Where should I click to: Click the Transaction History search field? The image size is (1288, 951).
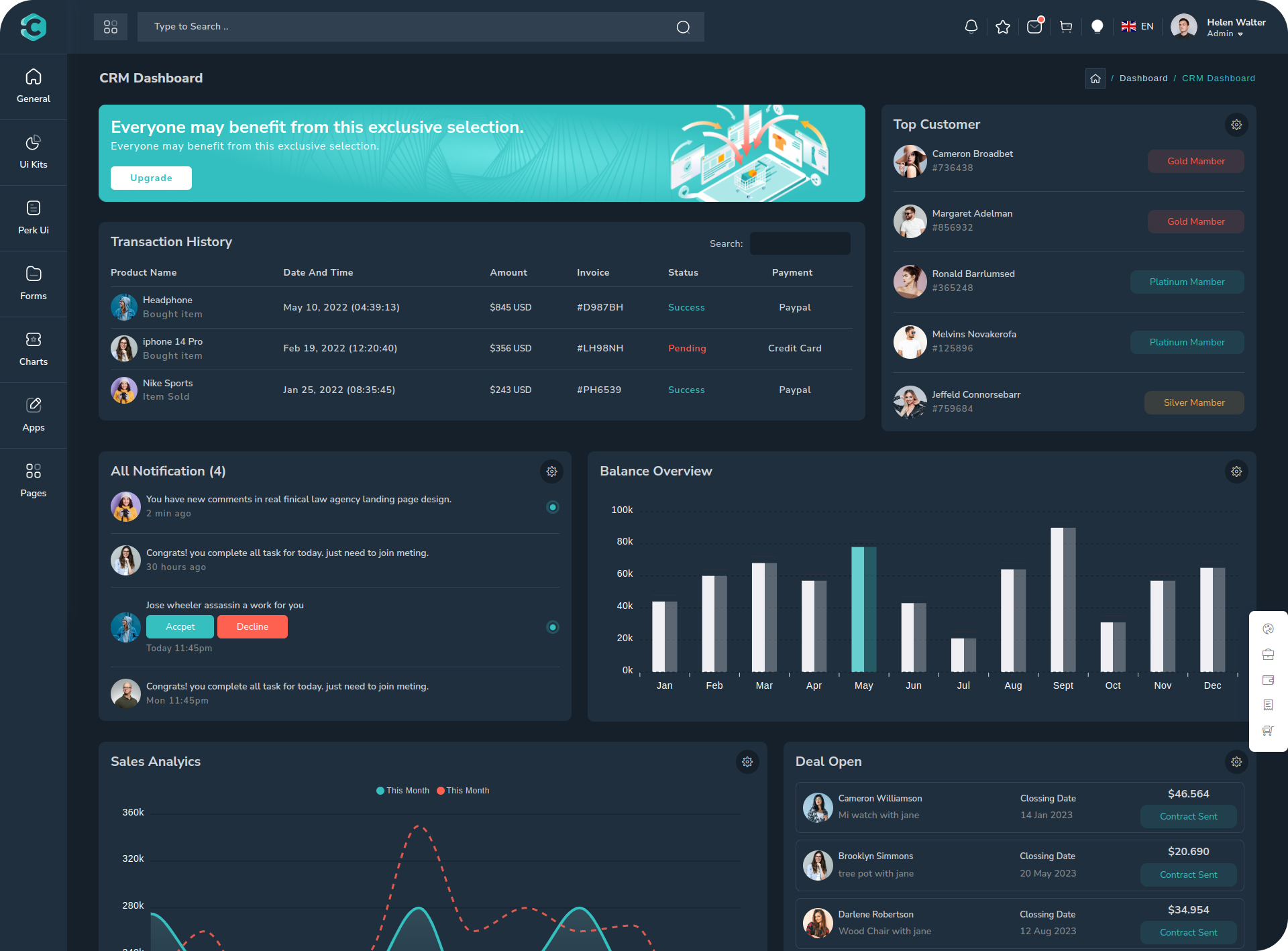coord(800,243)
